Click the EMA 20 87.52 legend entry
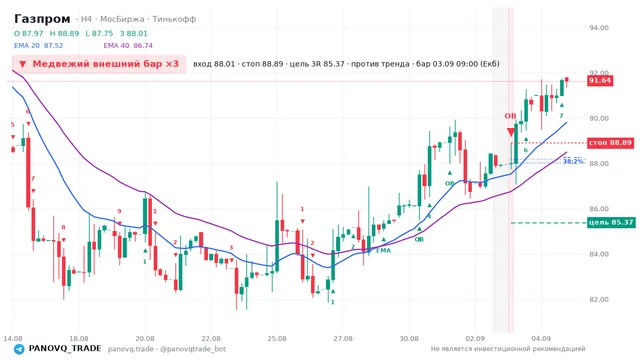This screenshot has width=640, height=360. point(38,45)
